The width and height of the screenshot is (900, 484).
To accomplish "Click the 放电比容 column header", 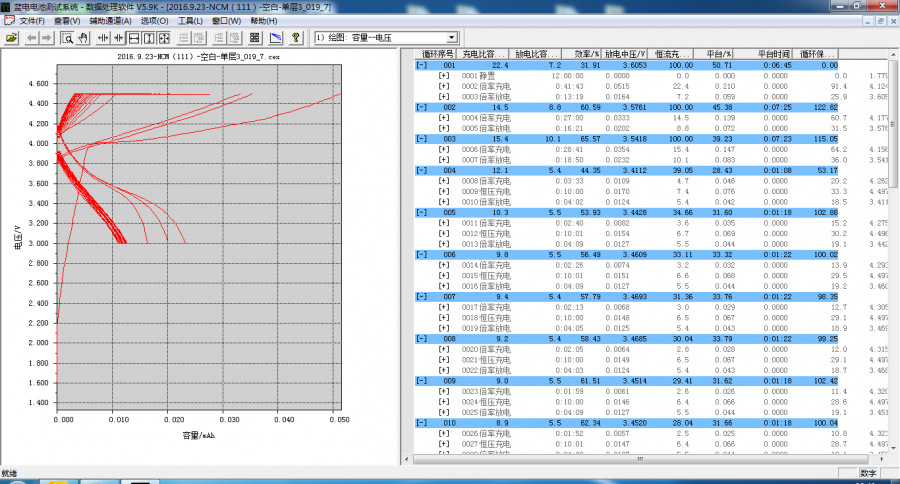I will [x=535, y=54].
